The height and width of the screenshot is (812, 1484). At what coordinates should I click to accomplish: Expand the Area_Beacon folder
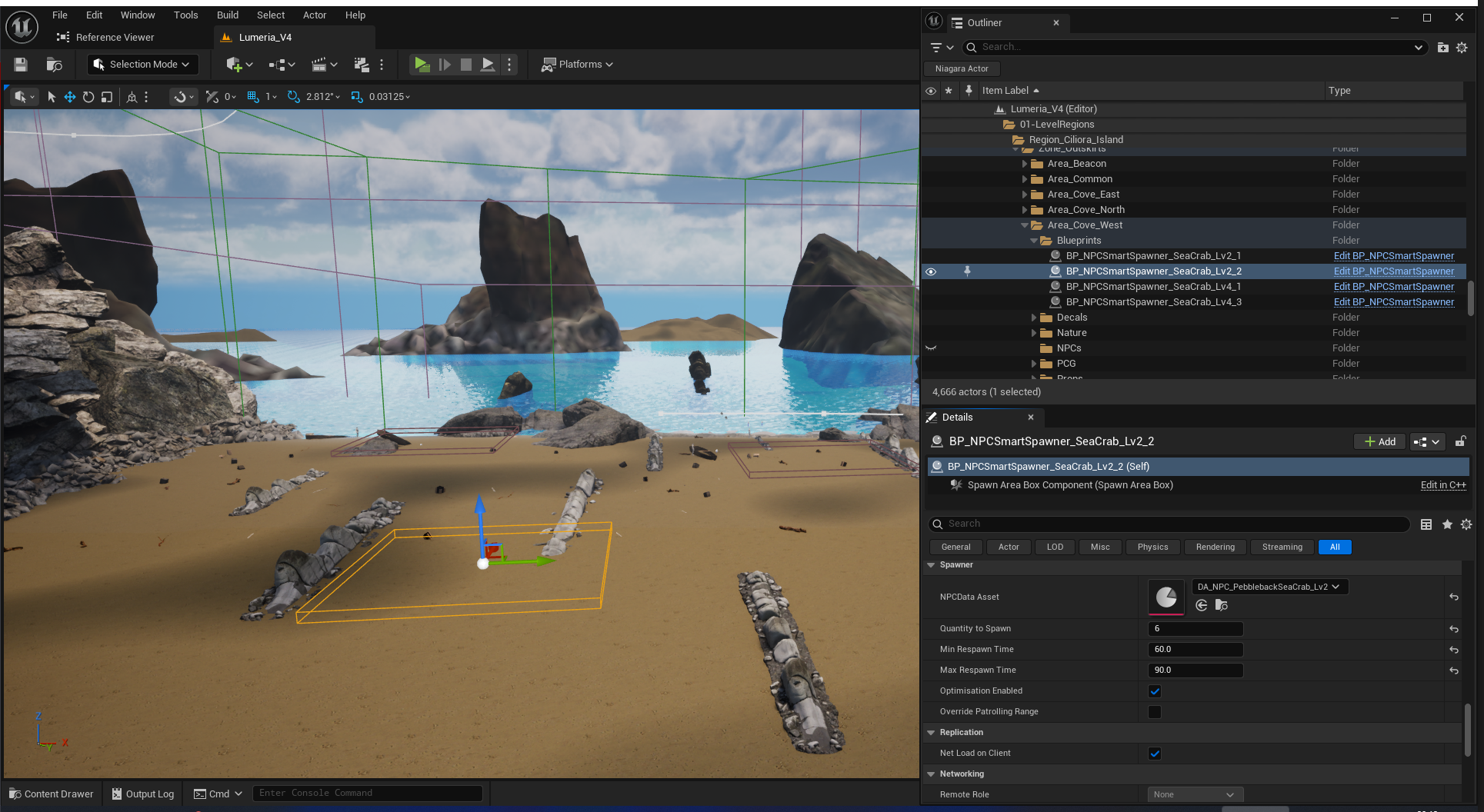click(1024, 164)
